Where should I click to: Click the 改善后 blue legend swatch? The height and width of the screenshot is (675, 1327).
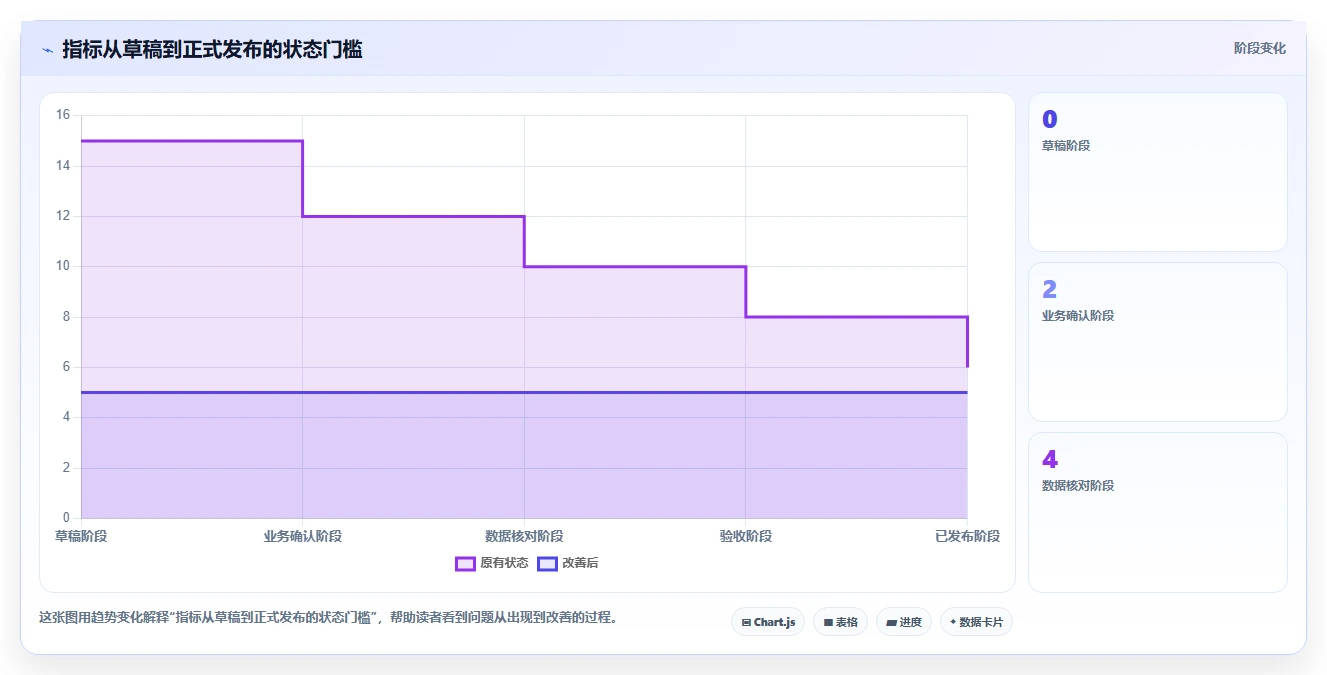pos(547,563)
